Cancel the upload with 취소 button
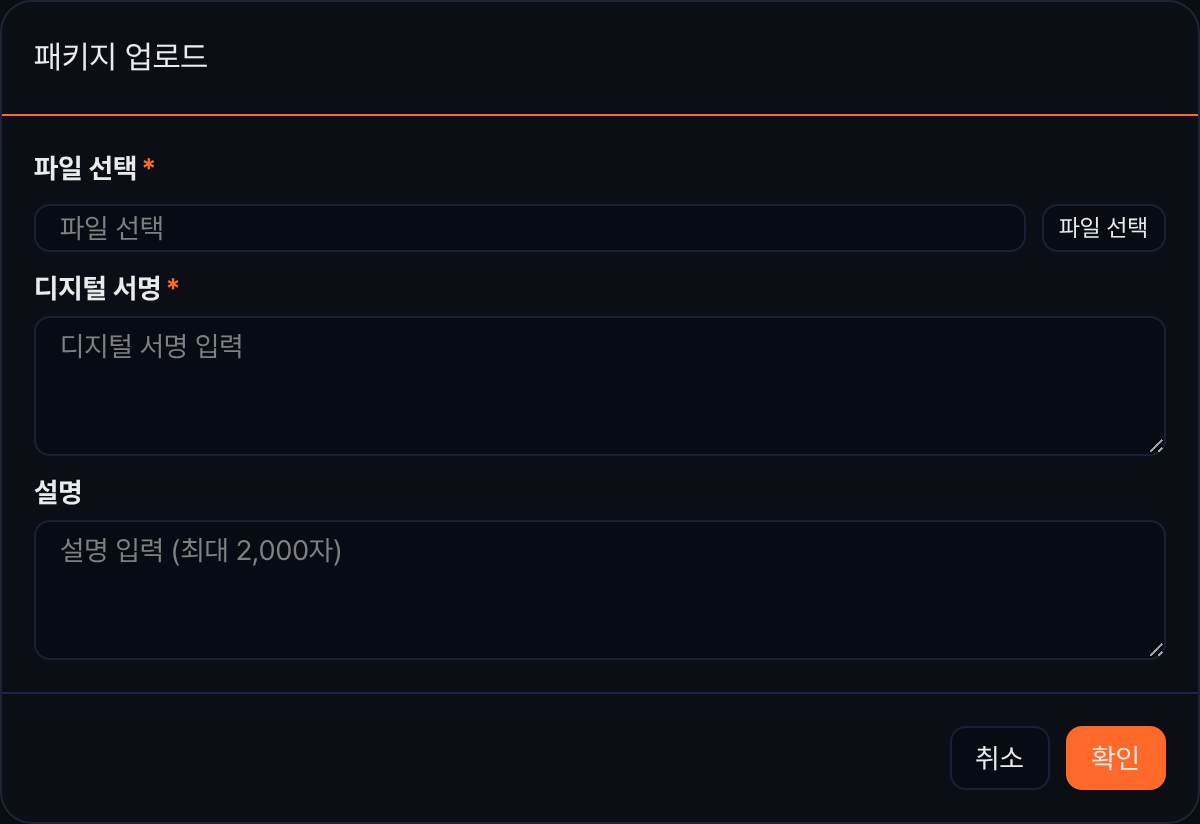The height and width of the screenshot is (824, 1200). point(999,758)
